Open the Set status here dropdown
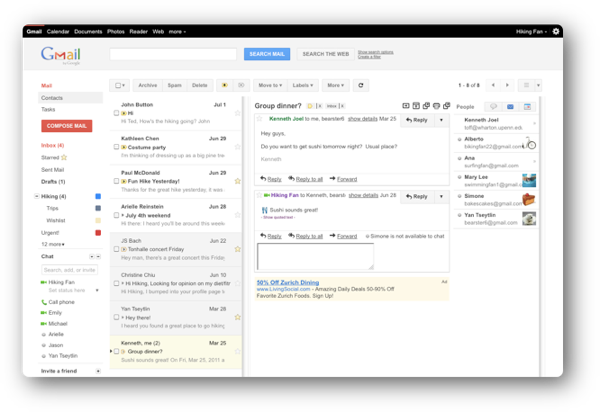 [x=97, y=290]
